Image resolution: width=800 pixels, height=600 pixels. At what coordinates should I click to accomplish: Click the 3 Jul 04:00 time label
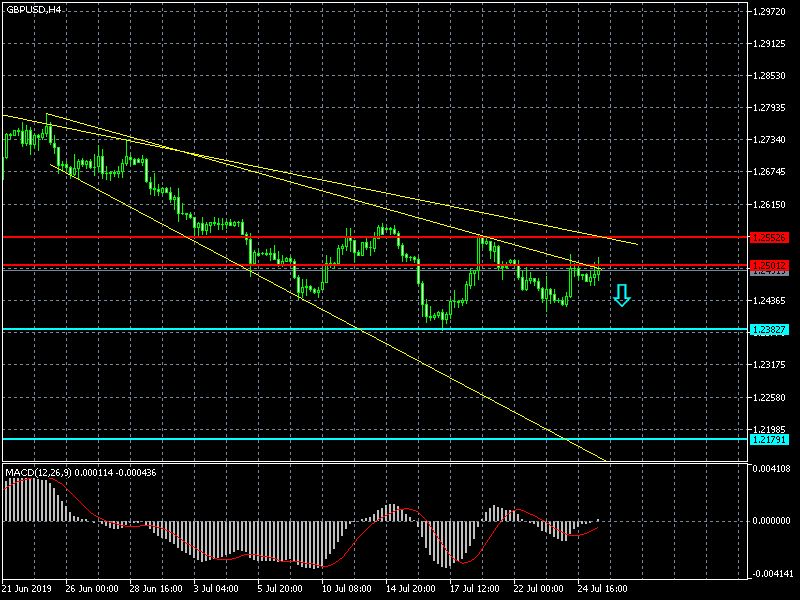216,588
